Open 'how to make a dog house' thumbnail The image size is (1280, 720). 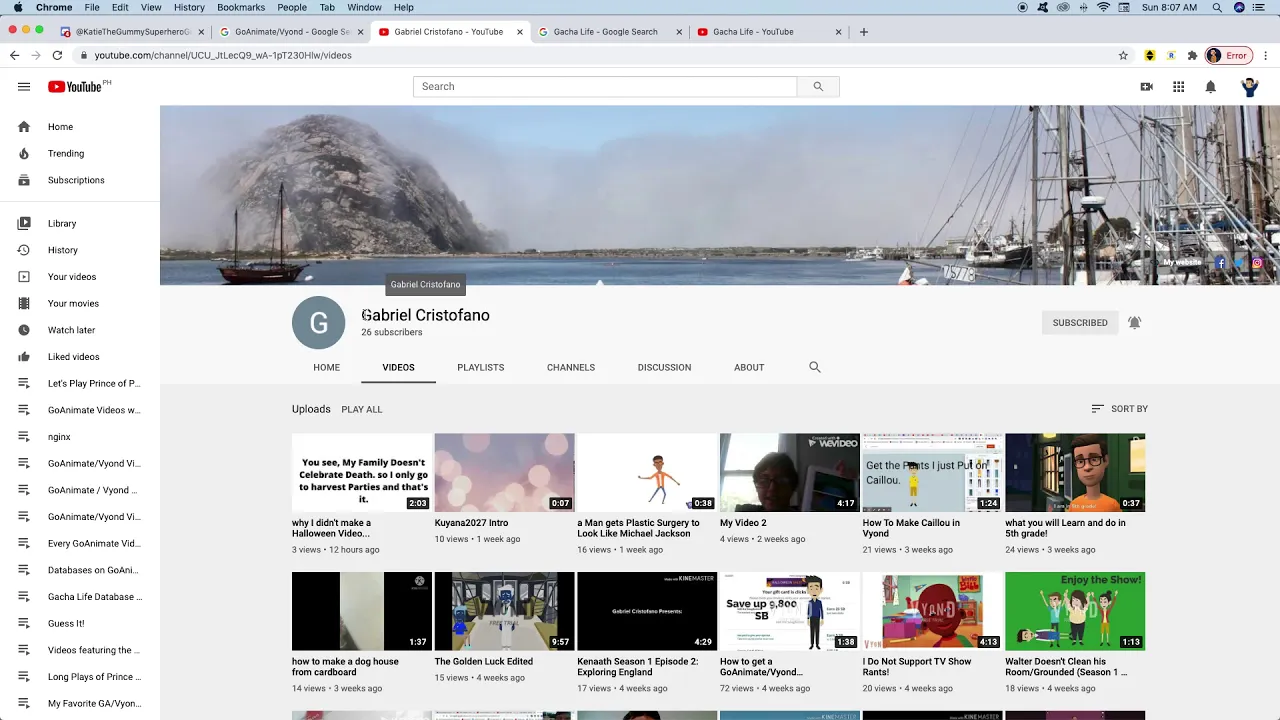[x=362, y=611]
